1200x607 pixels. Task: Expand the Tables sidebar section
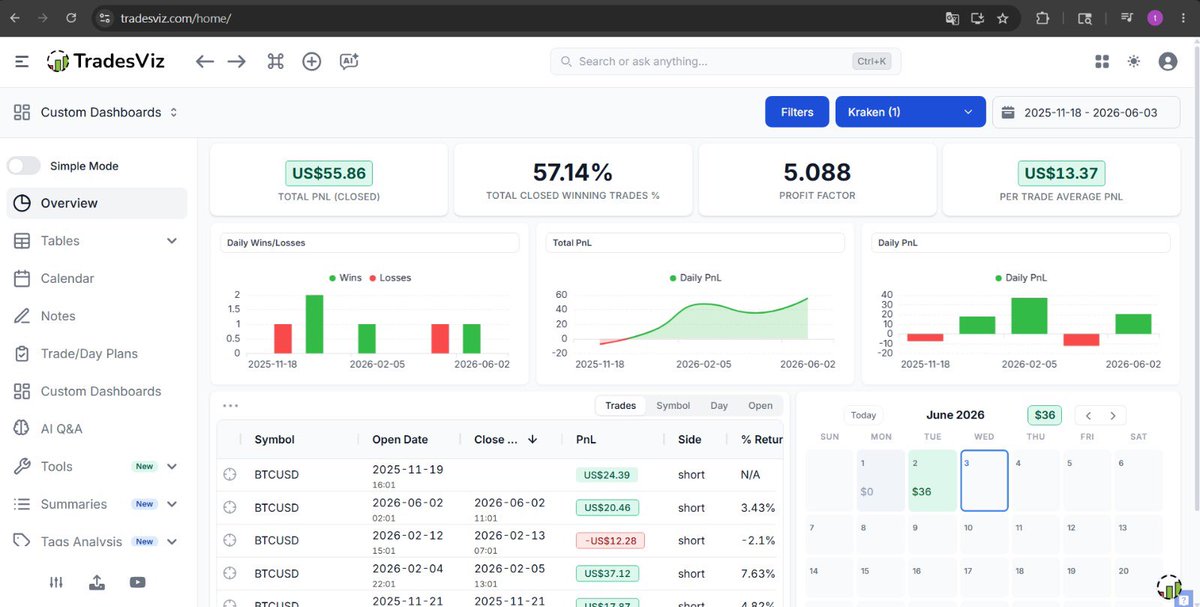(x=171, y=241)
